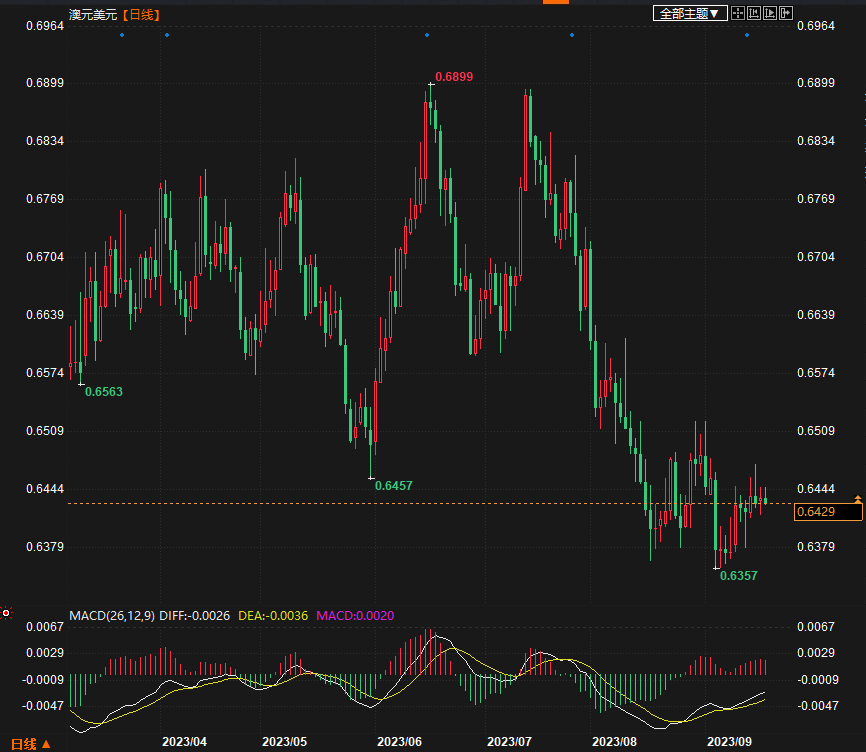Image resolution: width=866 pixels, height=752 pixels.
Task: Click the rightmost blue event dot at top
Action: [746, 35]
